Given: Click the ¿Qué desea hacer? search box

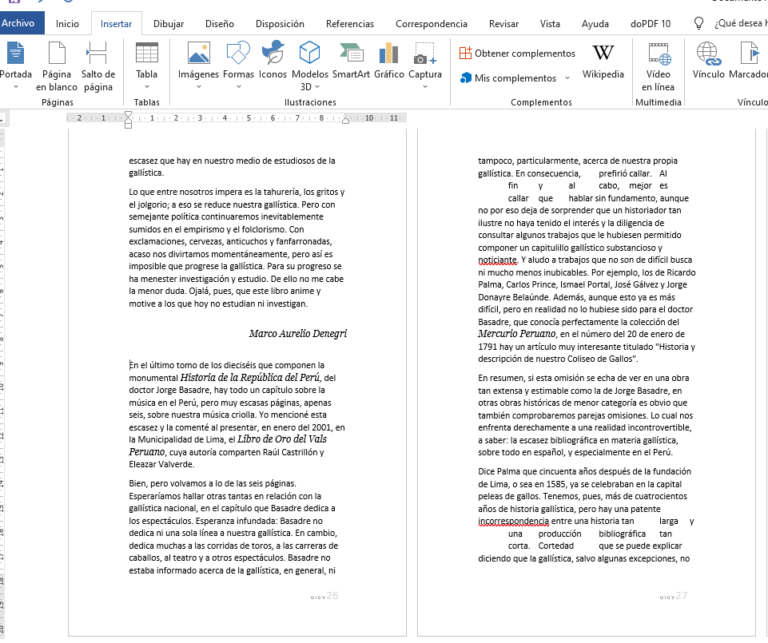Looking at the screenshot, I should (740, 23).
